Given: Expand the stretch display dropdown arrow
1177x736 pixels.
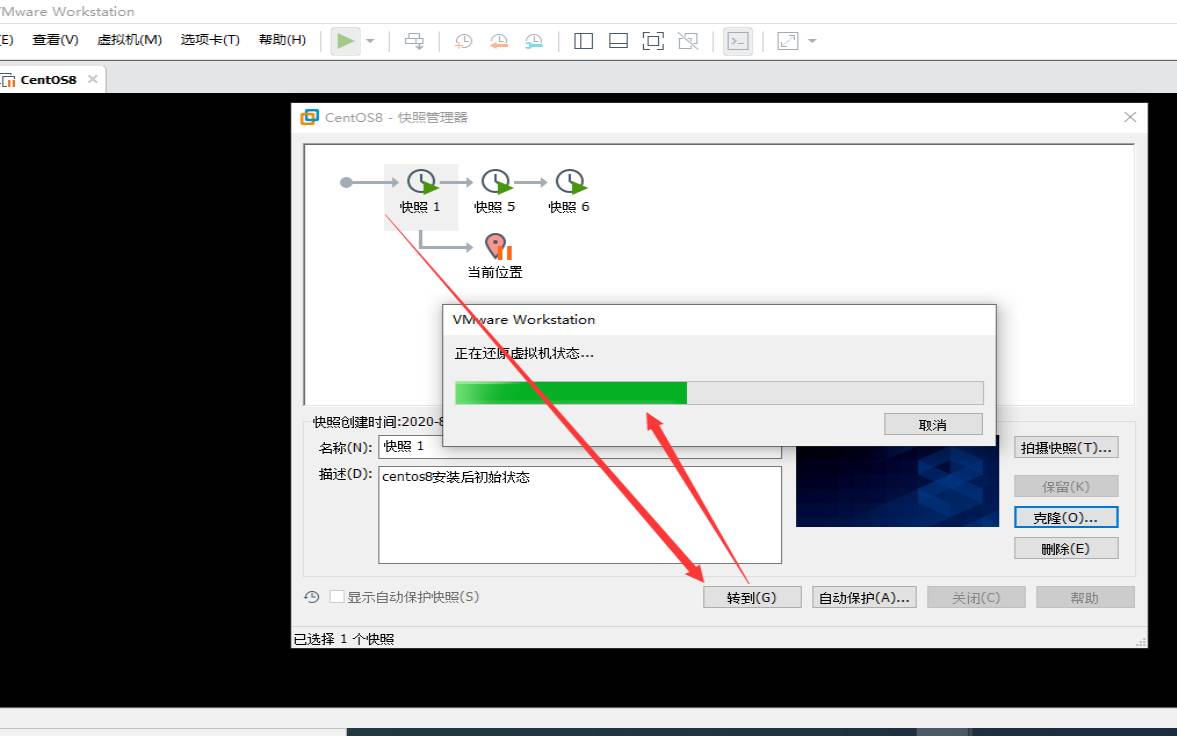Looking at the screenshot, I should click(812, 41).
